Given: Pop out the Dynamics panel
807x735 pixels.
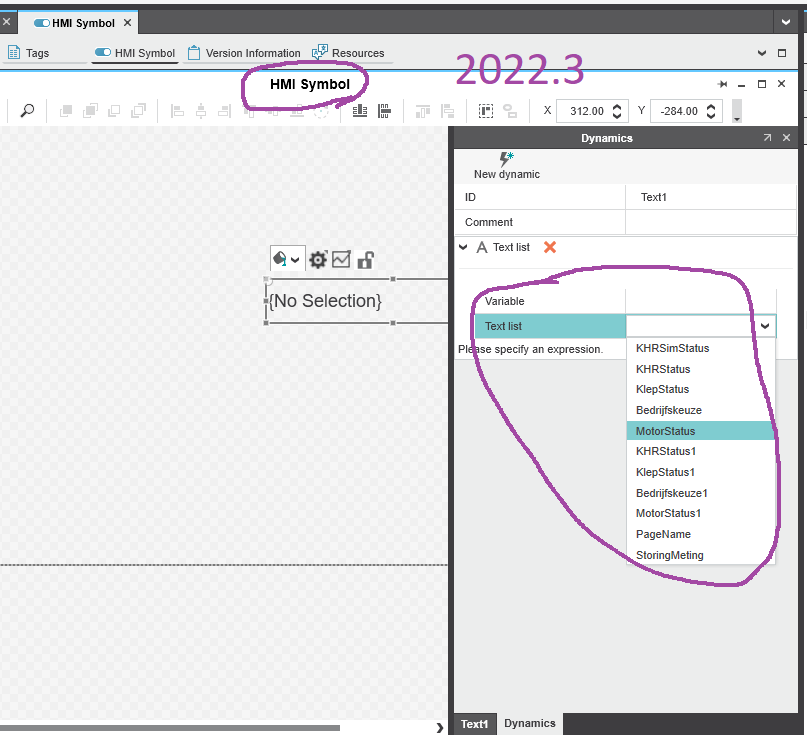Looking at the screenshot, I should 767,138.
